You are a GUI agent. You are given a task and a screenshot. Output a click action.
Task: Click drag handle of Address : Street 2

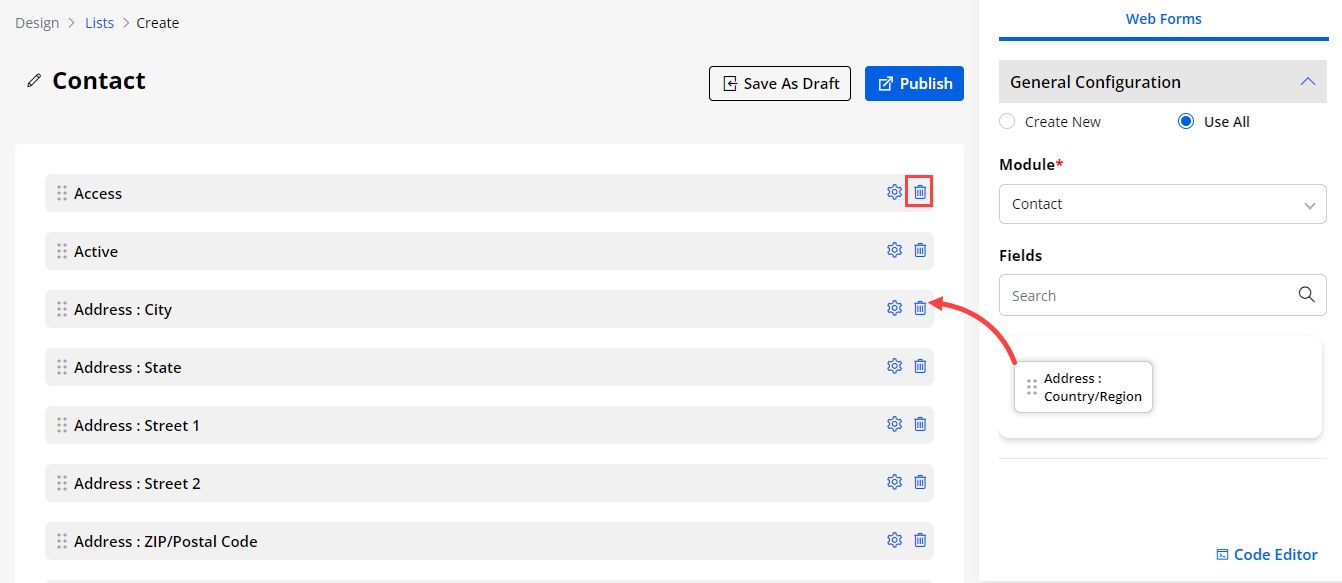pos(62,483)
